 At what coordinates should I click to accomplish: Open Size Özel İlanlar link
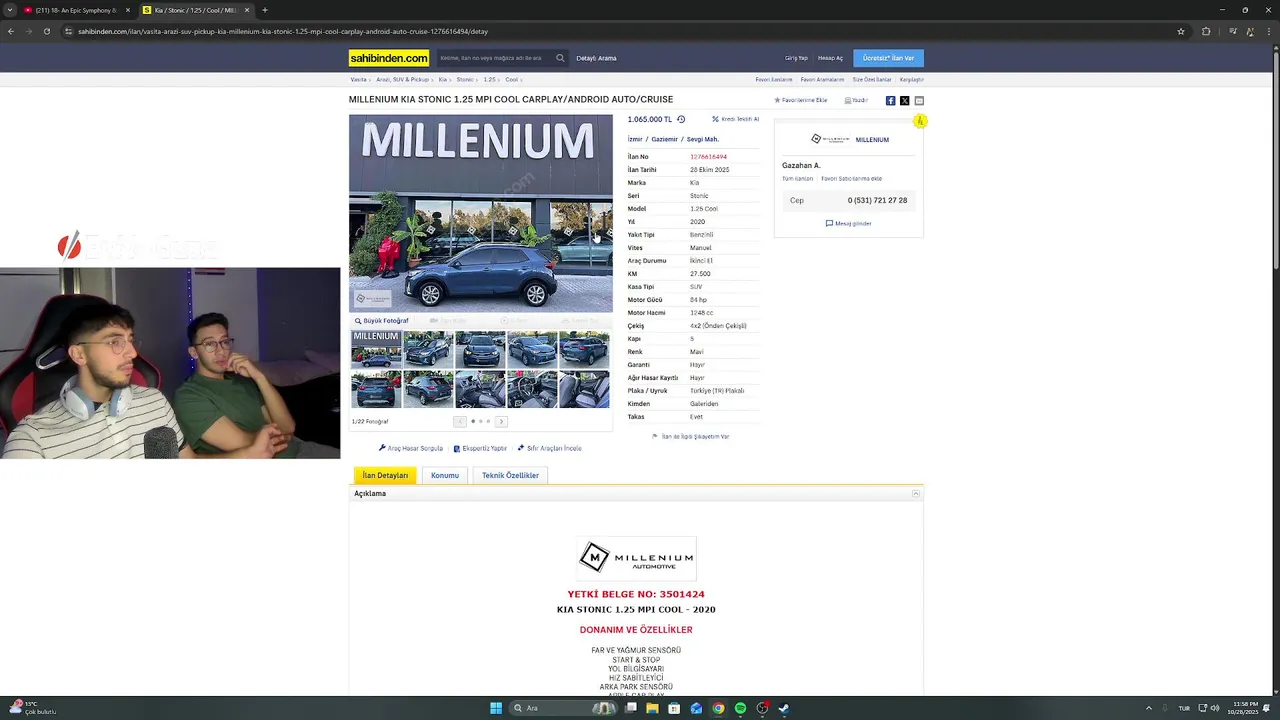[872, 79]
